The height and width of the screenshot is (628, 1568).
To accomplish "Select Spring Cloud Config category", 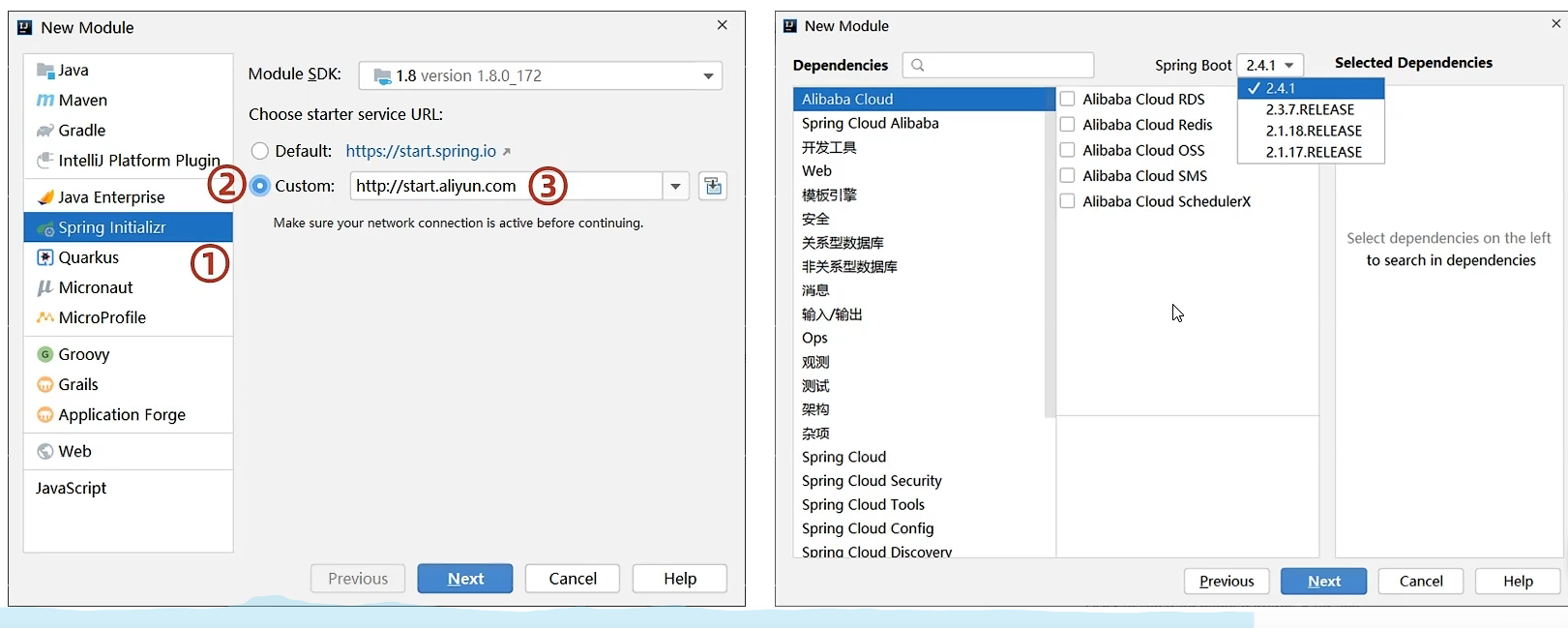I will tap(924, 528).
